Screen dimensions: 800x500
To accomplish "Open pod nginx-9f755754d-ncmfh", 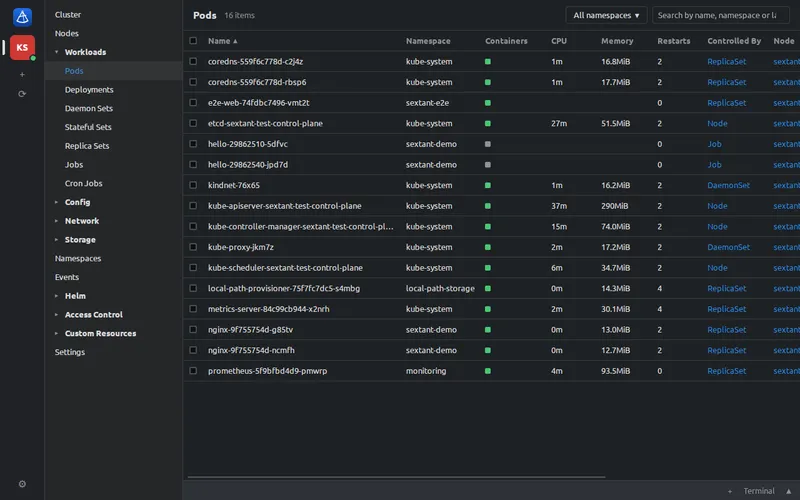I will pos(251,351).
